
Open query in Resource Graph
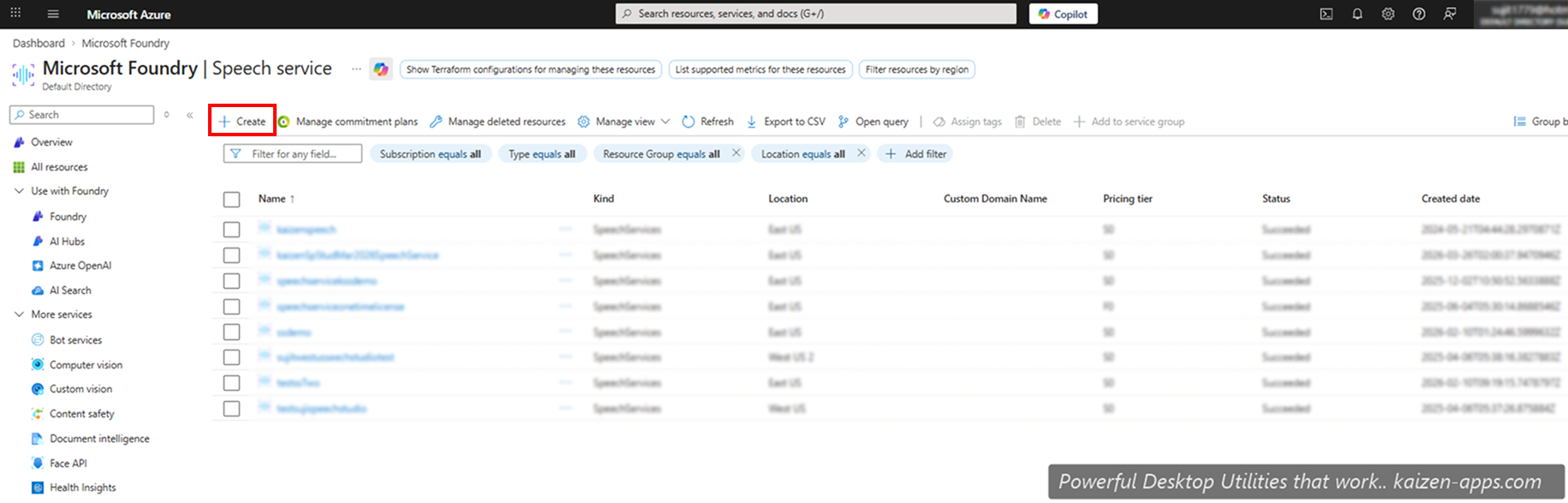pyautogui.click(x=873, y=122)
